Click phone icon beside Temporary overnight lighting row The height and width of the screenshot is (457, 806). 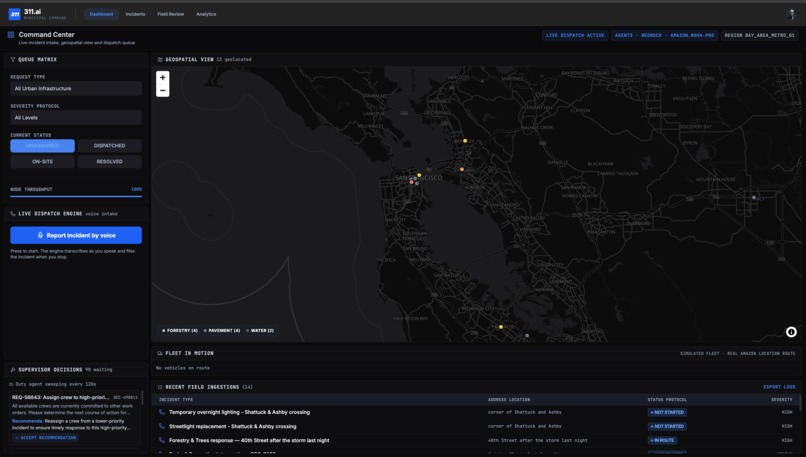pos(162,412)
